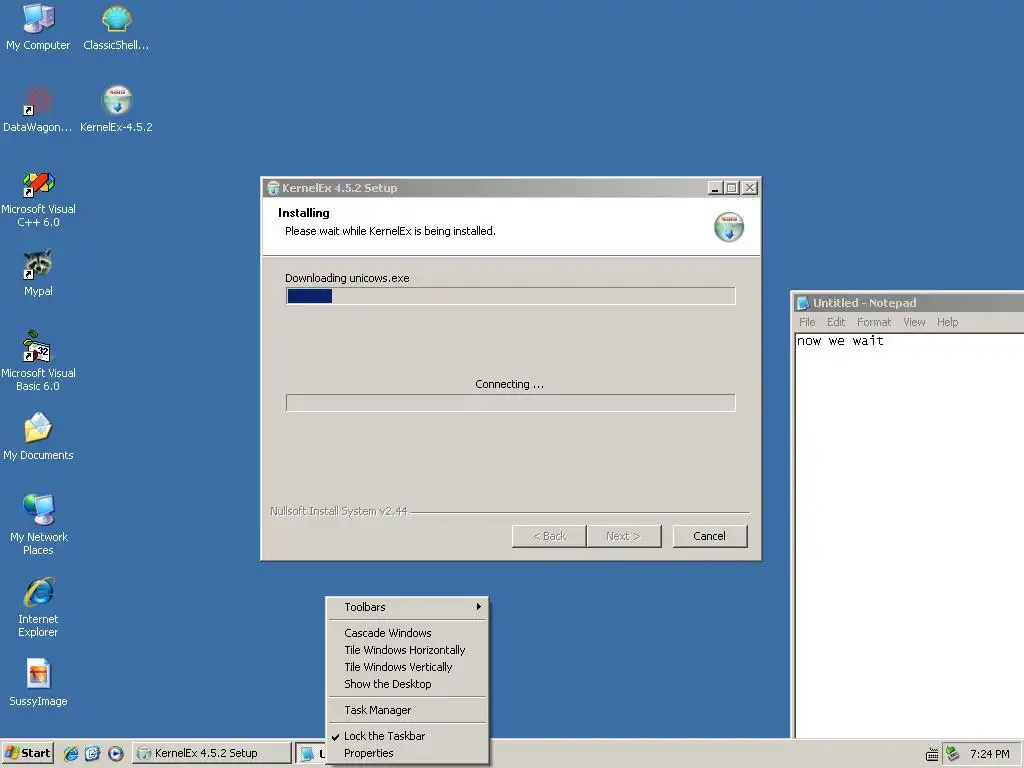Launch Windows Media Player from Quick Launch

(x=116, y=753)
